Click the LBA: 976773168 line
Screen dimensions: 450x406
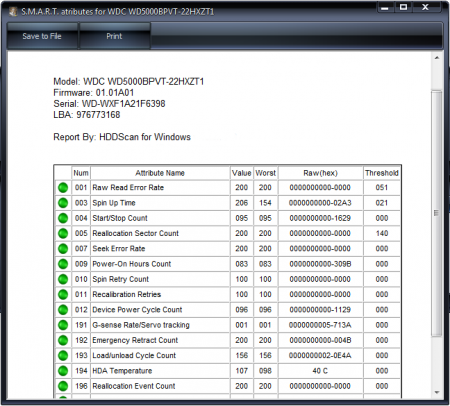[87, 115]
